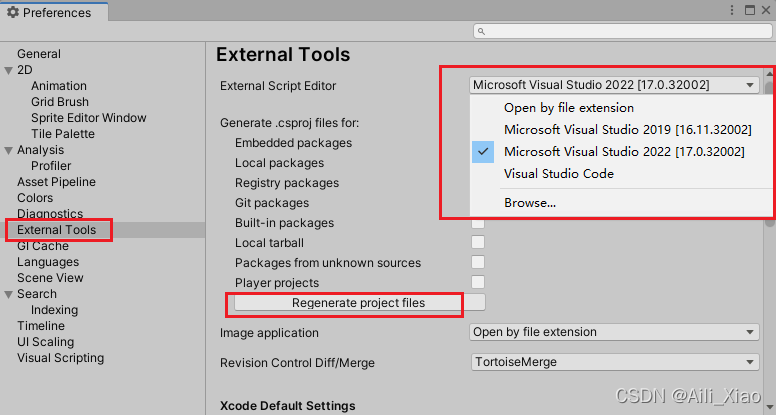776x415 pixels.
Task: Open the Image application dropdown
Action: [614, 332]
